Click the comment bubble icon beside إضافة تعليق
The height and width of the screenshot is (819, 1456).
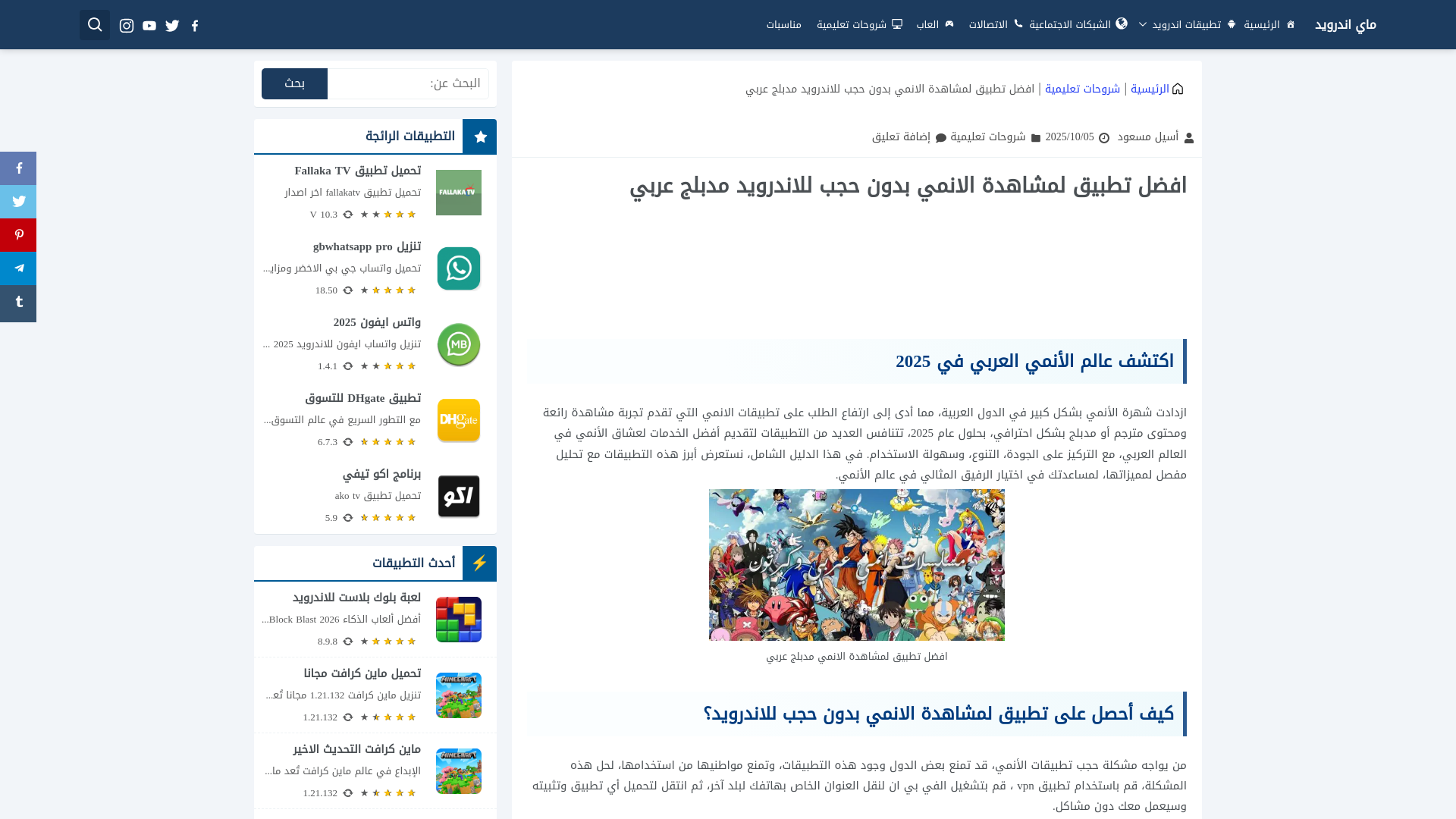[941, 138]
